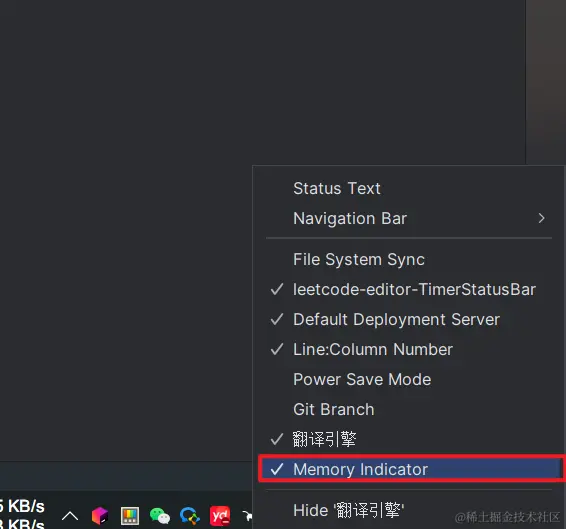566x529 pixels.
Task: Click the partially hidden tray icon beside Youdao
Action: tap(247, 516)
